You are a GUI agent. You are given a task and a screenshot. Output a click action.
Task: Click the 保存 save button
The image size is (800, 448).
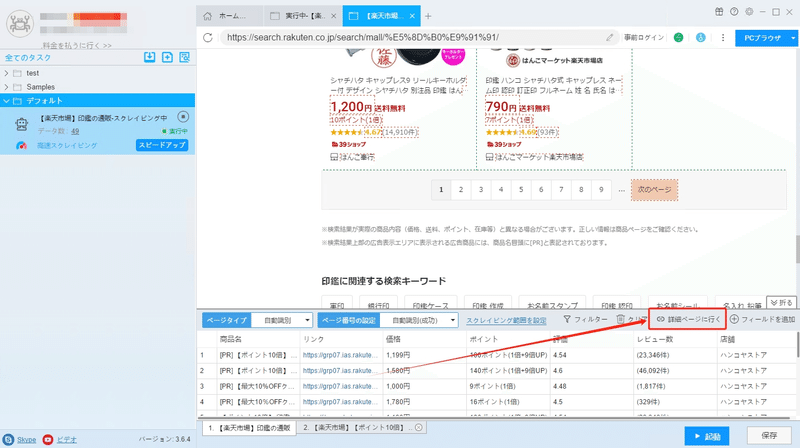click(x=769, y=436)
